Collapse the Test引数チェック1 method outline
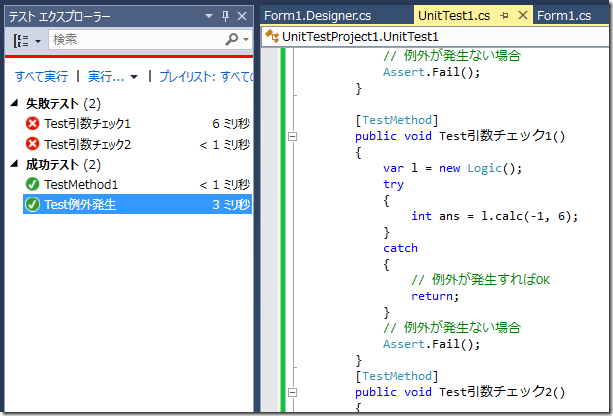This screenshot has width=613, height=416. (x=292, y=136)
